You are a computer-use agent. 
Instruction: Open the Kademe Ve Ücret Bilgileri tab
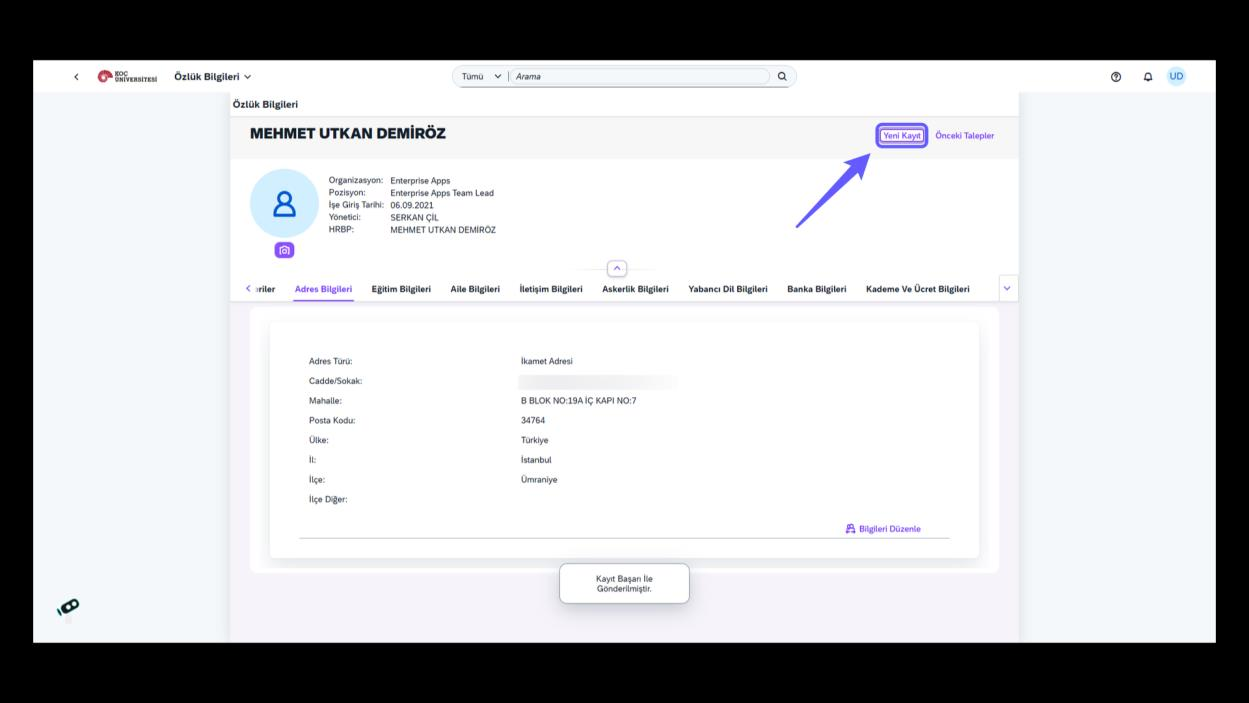pyautogui.click(x=918, y=289)
